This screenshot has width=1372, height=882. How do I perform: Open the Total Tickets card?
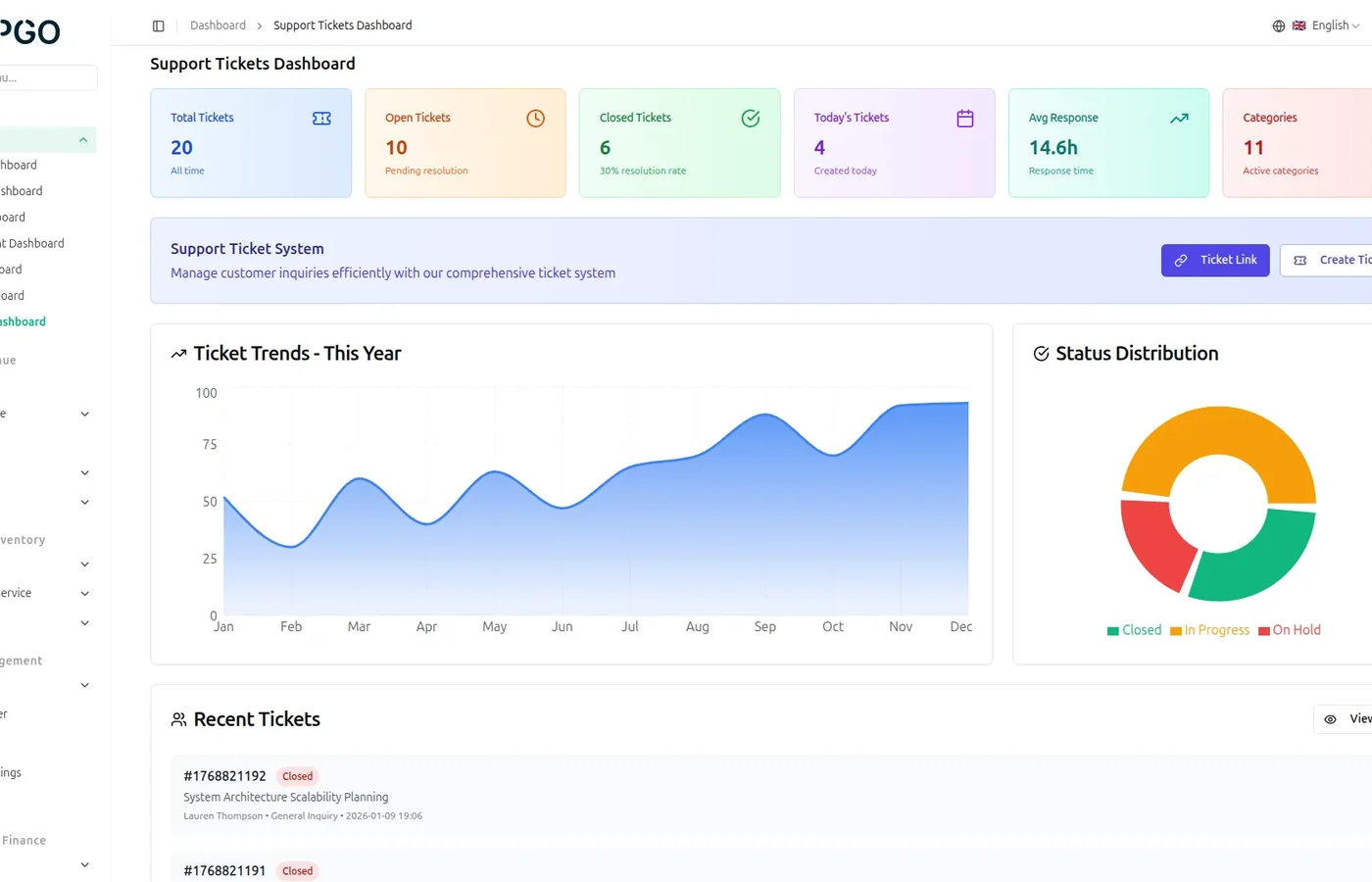coord(251,143)
